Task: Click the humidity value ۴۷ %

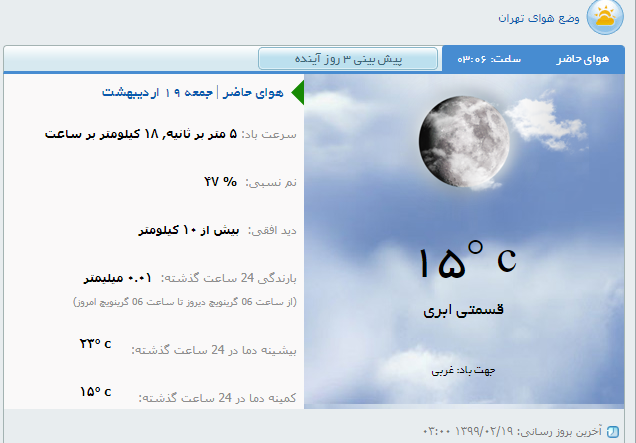Action: coord(220,182)
